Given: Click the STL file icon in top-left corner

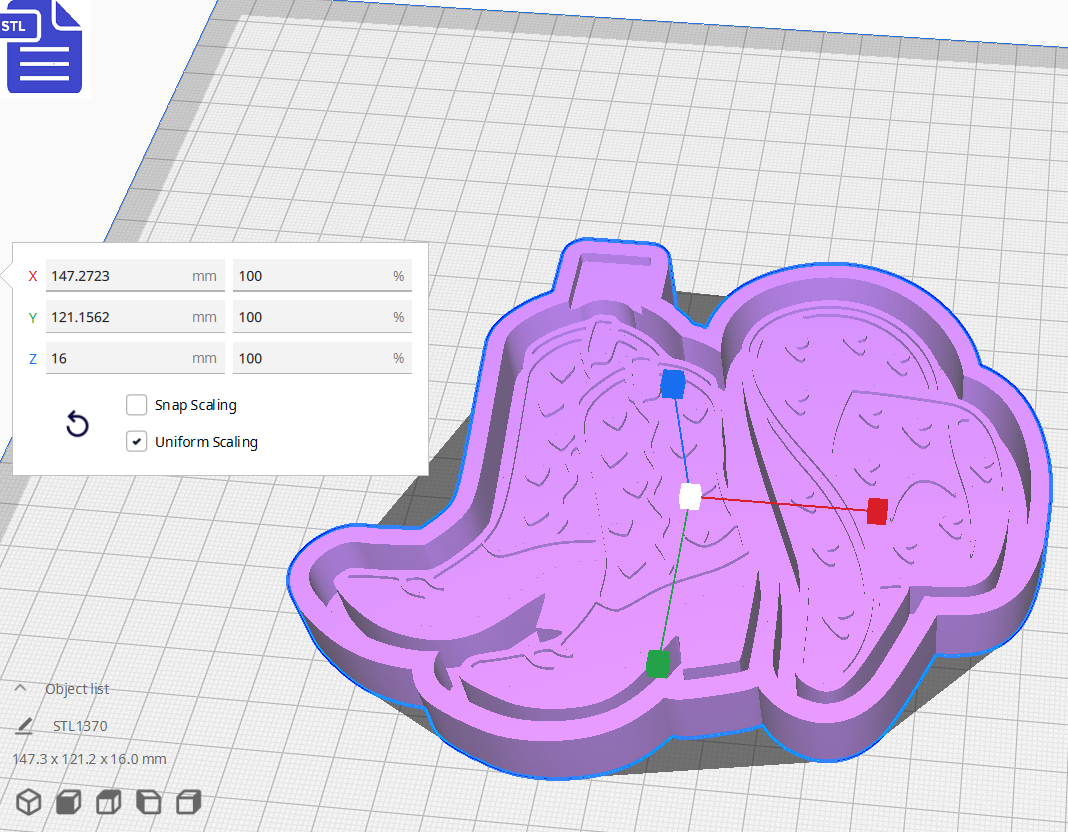Looking at the screenshot, I should [x=44, y=47].
